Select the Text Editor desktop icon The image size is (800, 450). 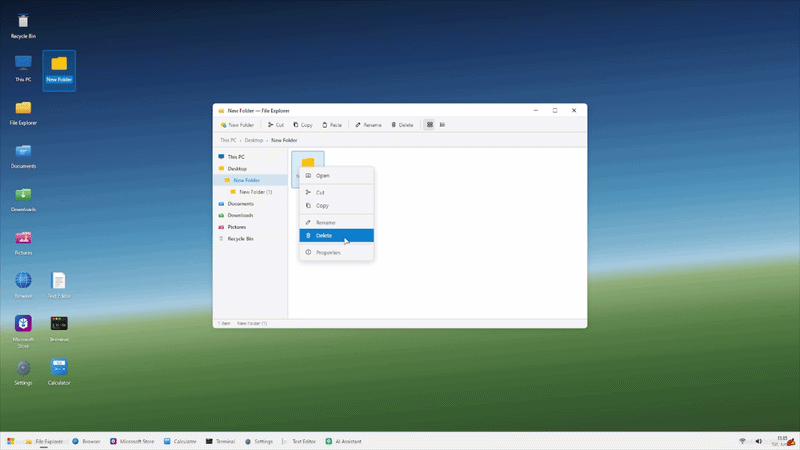coord(59,286)
